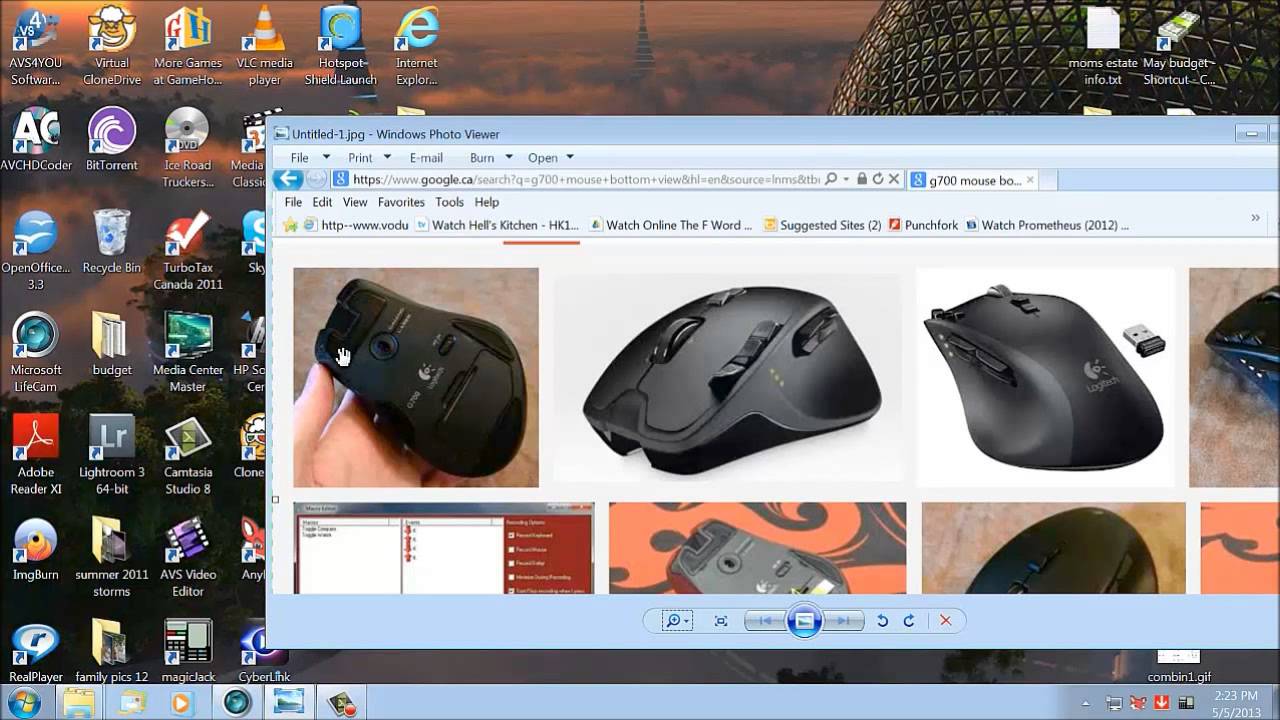
Task: Click the taskbar clock showing 2:23 PM
Action: point(1237,703)
